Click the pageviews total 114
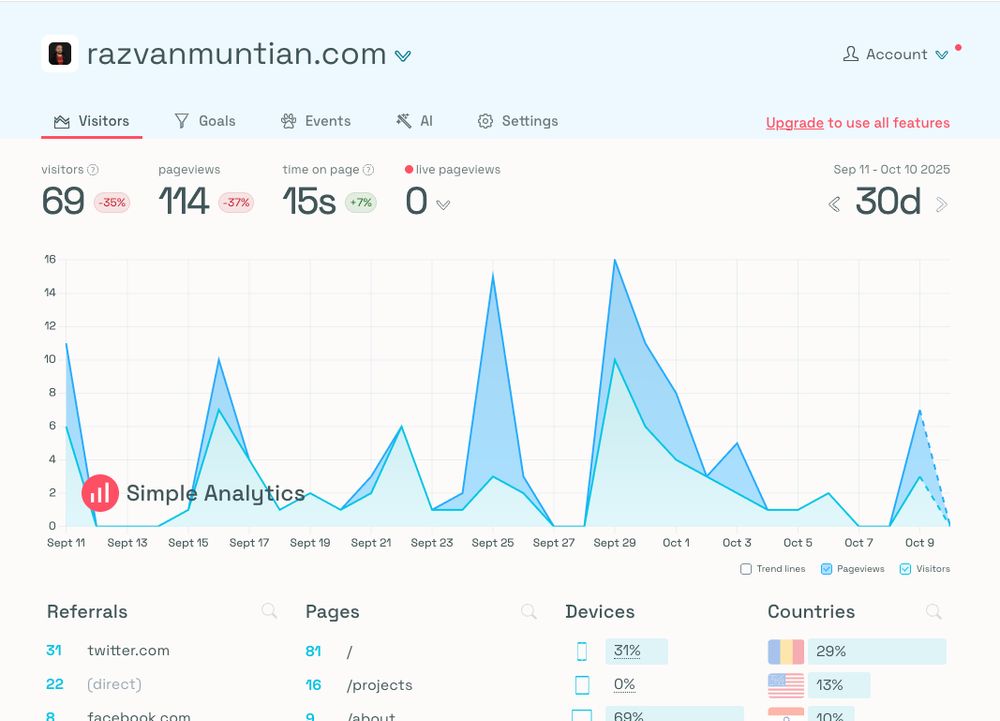The height and width of the screenshot is (721, 1000). [184, 201]
